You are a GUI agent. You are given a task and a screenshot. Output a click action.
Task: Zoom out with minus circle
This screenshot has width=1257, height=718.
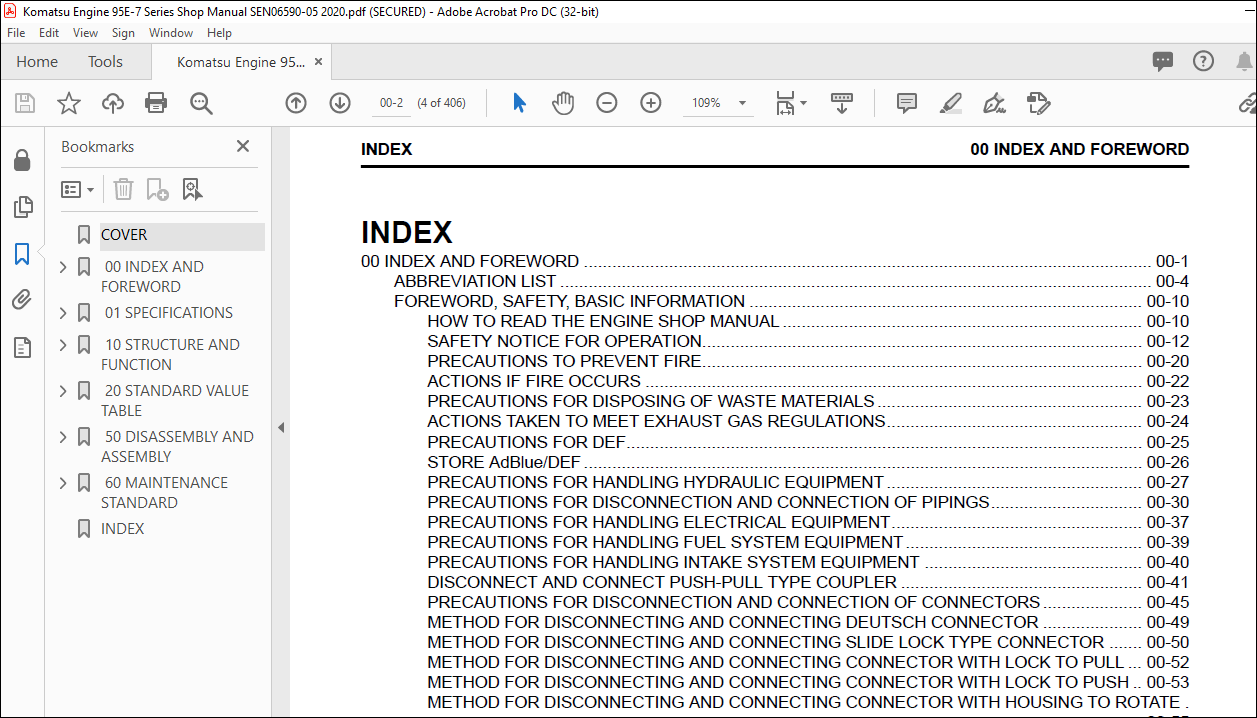tap(607, 103)
